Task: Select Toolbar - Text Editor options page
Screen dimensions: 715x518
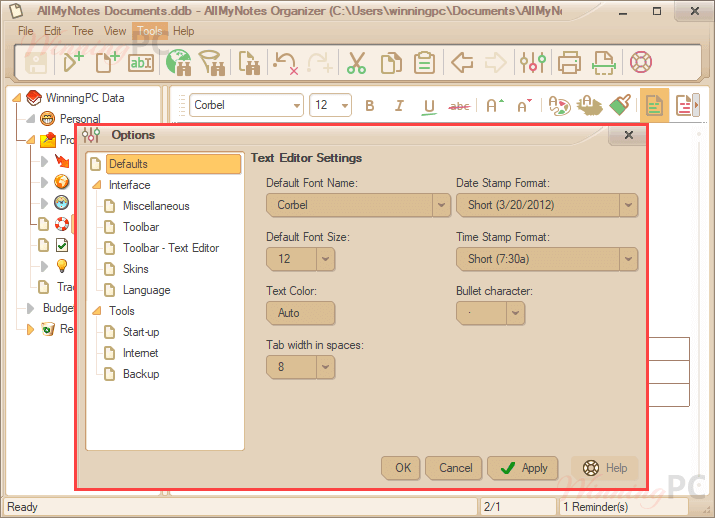Action: click(171, 248)
